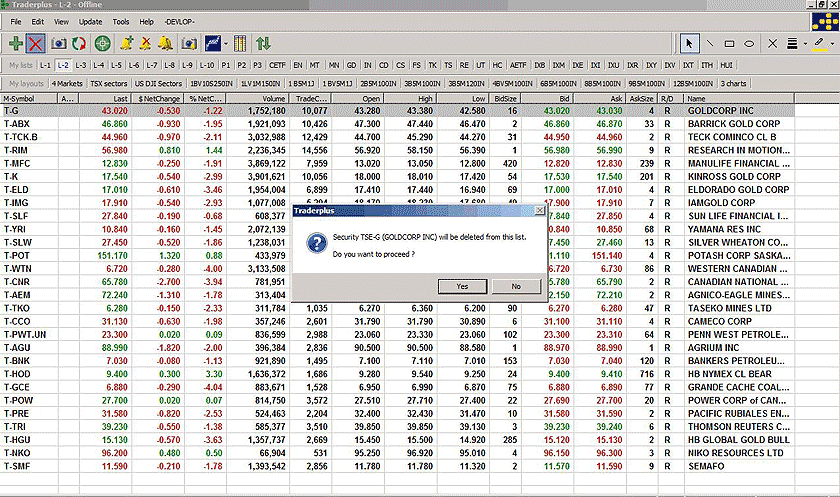This screenshot has height=497, width=840.
Task: Select the ellipse drawing tool
Action: coord(749,44)
